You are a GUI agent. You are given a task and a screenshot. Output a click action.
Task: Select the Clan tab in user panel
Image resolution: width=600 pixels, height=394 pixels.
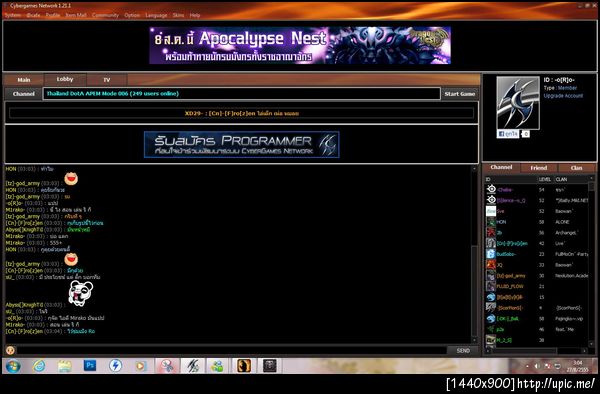pyautogui.click(x=576, y=168)
